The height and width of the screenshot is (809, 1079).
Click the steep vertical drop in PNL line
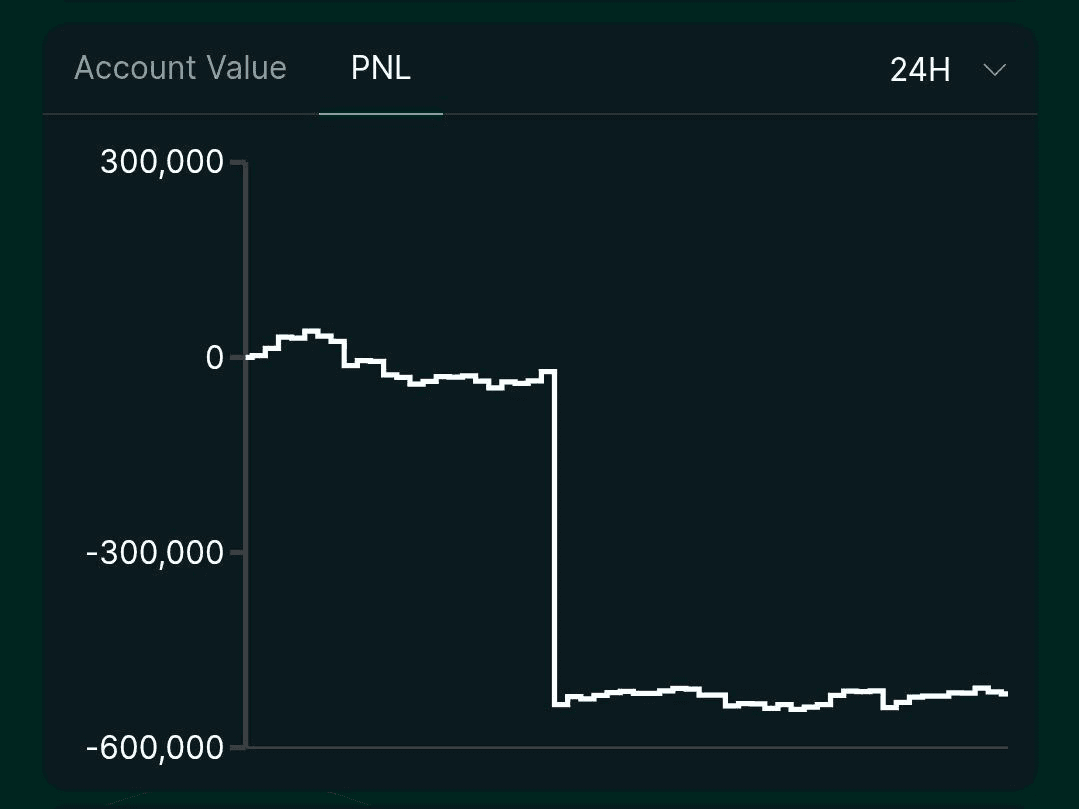tap(554, 540)
